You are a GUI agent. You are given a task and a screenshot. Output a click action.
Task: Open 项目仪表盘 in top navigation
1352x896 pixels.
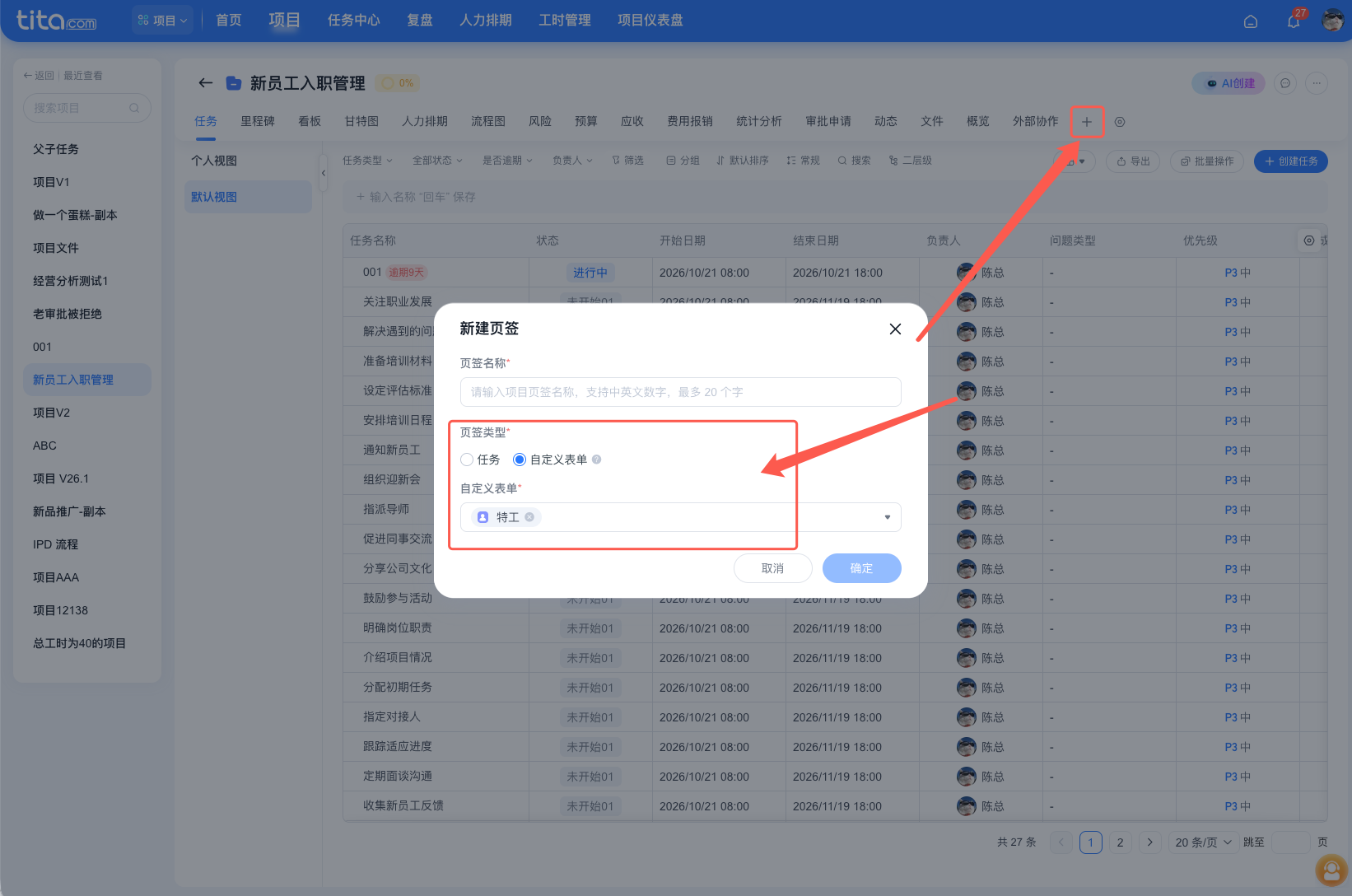650,21
